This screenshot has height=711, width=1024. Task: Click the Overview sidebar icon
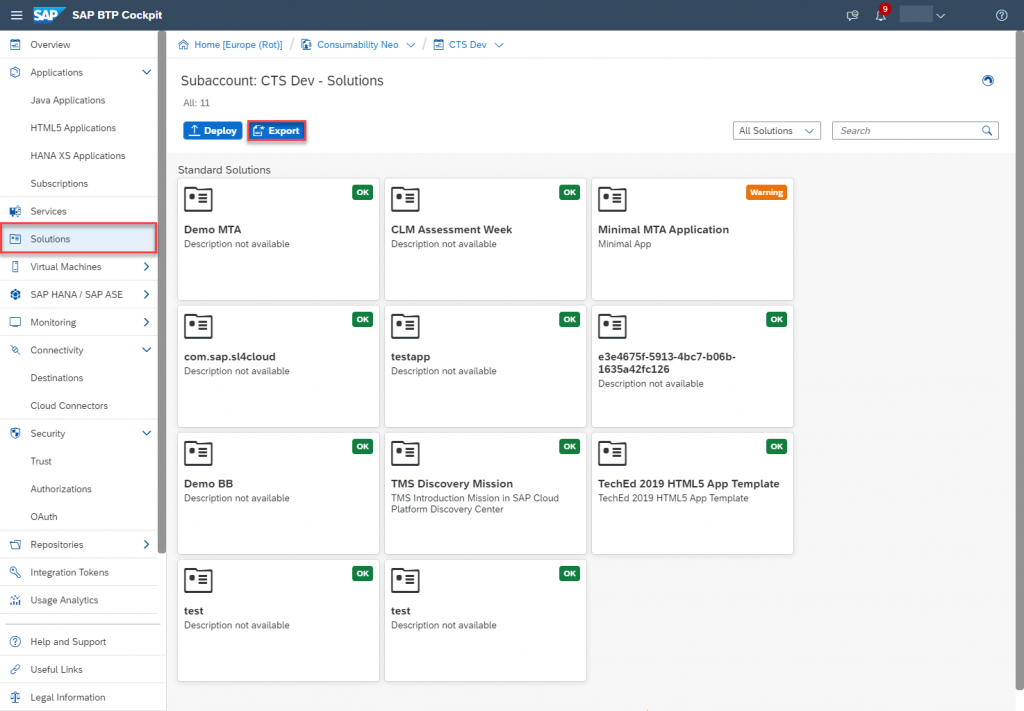tap(15, 44)
